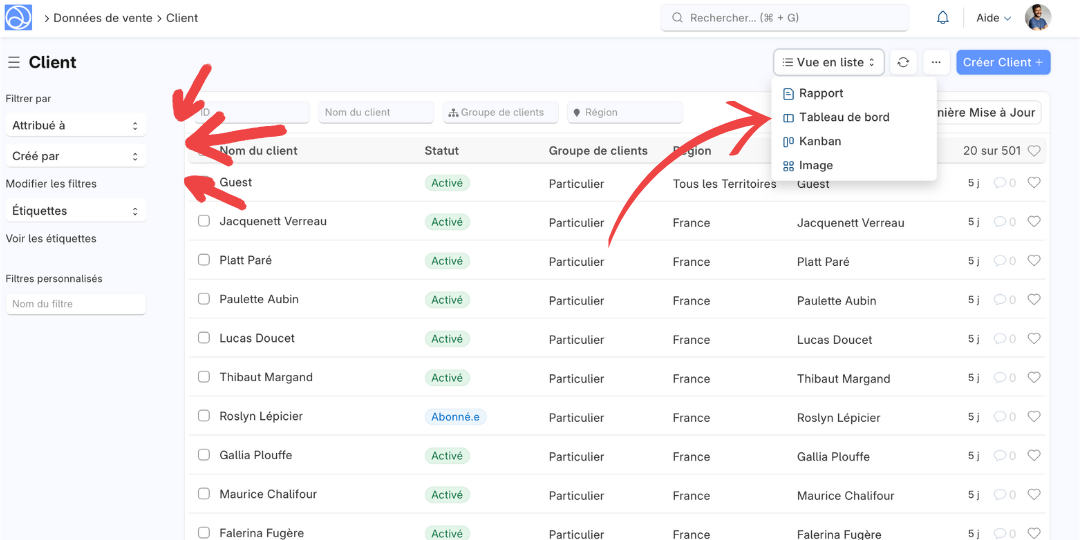
Task: Click the app logo in top-left corner
Action: [x=18, y=18]
